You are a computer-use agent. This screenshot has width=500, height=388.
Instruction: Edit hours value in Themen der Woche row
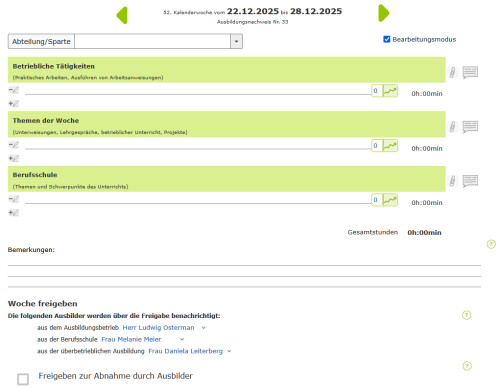pos(376,146)
